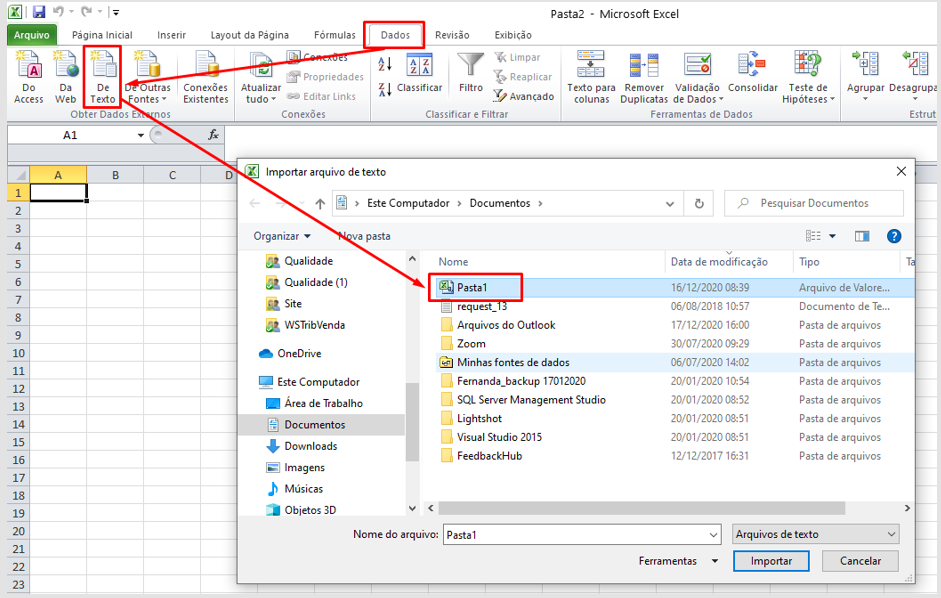941x598 pixels.
Task: Select Downloads in the navigation pane
Action: (x=302, y=446)
